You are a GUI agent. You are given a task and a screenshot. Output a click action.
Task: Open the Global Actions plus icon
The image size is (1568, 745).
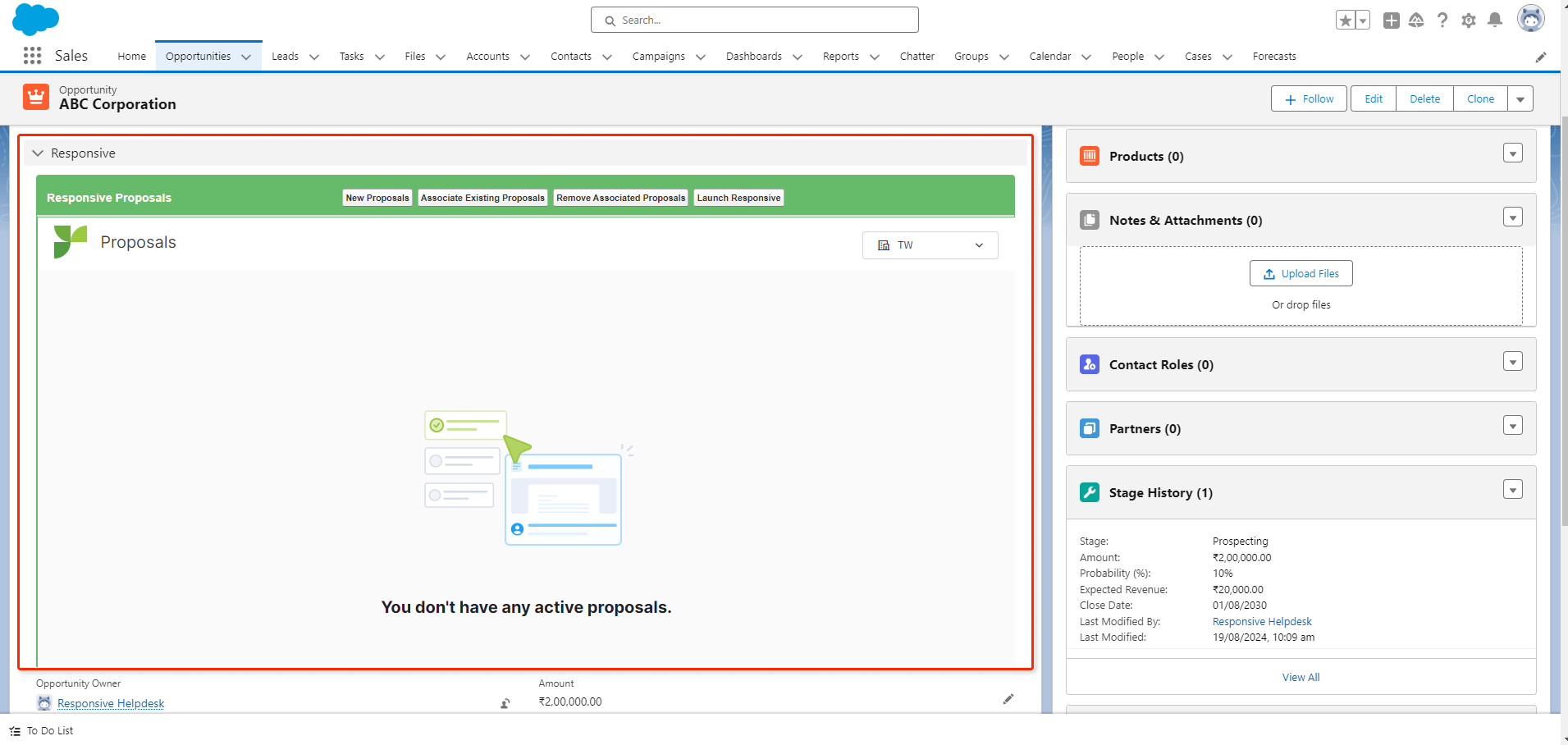tap(1392, 21)
